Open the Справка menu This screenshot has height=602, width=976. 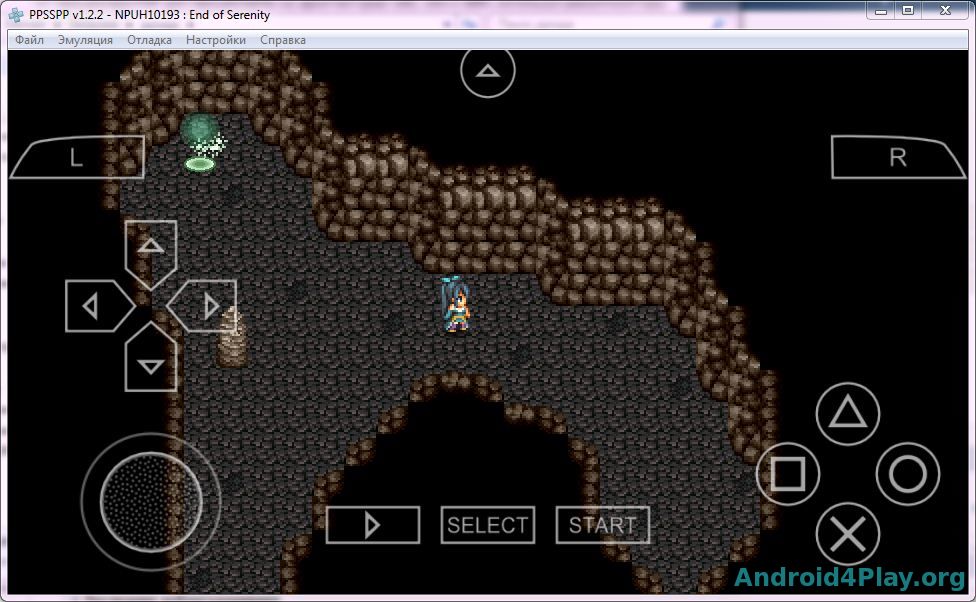[283, 40]
